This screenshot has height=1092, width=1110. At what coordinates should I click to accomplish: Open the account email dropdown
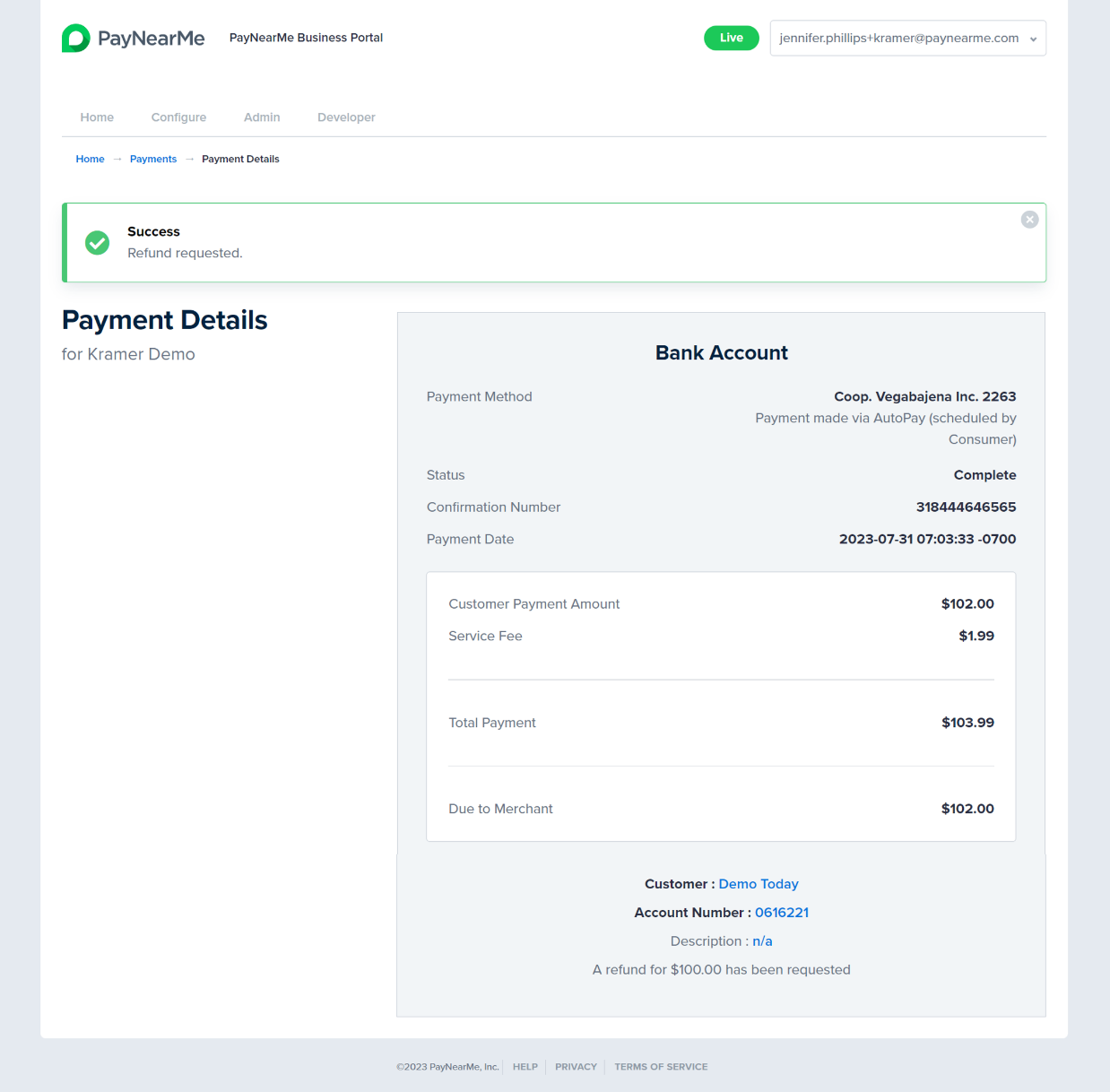click(x=907, y=38)
